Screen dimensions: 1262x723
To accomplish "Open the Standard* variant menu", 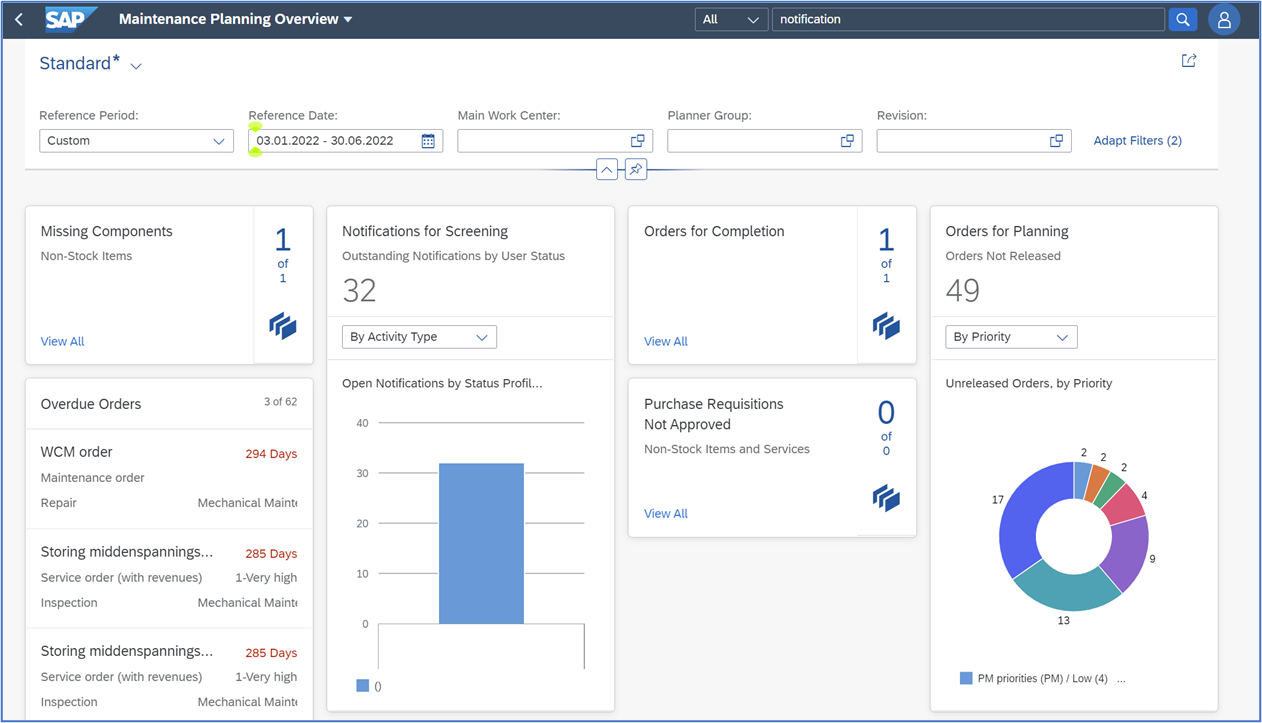I will pos(90,62).
